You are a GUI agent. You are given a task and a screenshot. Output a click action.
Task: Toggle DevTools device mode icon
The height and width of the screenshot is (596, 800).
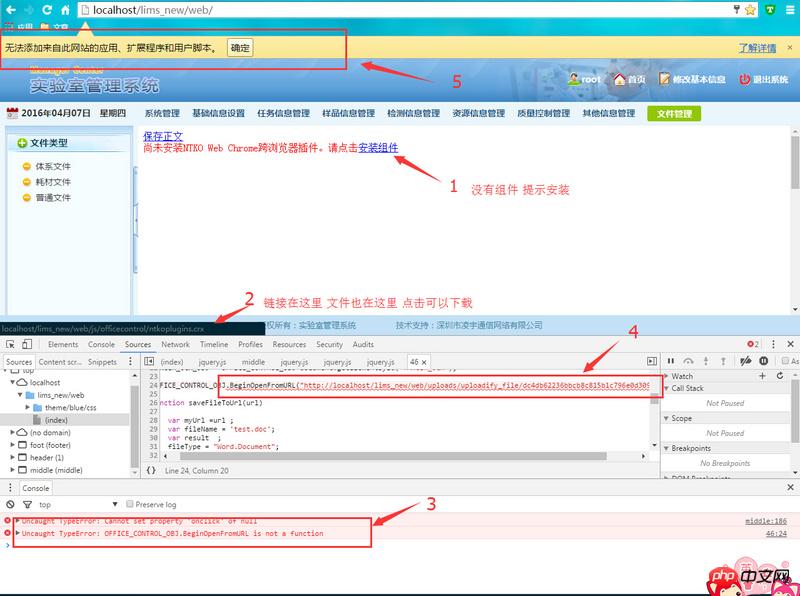click(x=27, y=344)
